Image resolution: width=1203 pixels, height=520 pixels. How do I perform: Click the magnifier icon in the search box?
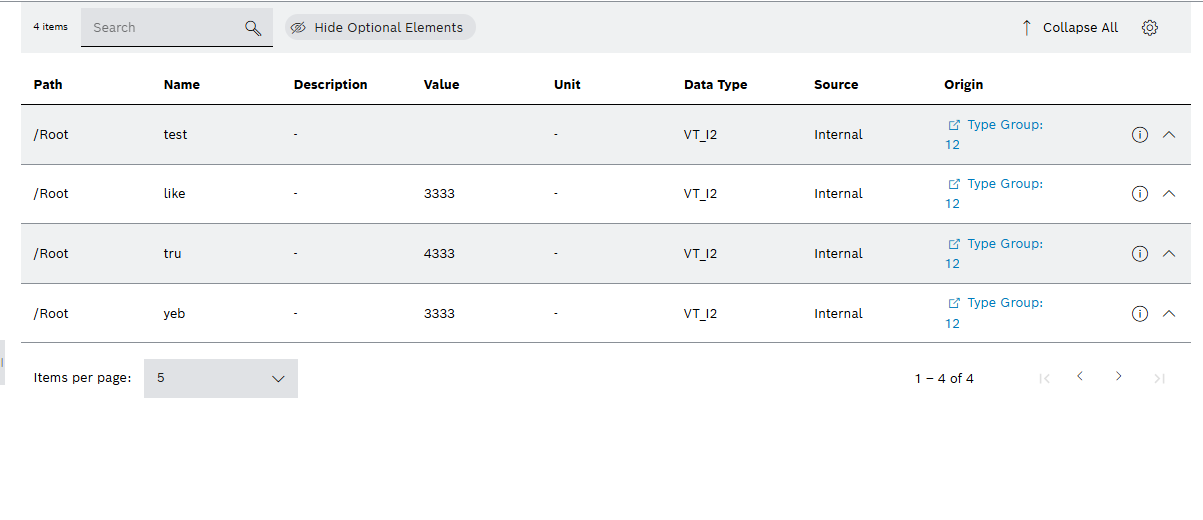(253, 28)
